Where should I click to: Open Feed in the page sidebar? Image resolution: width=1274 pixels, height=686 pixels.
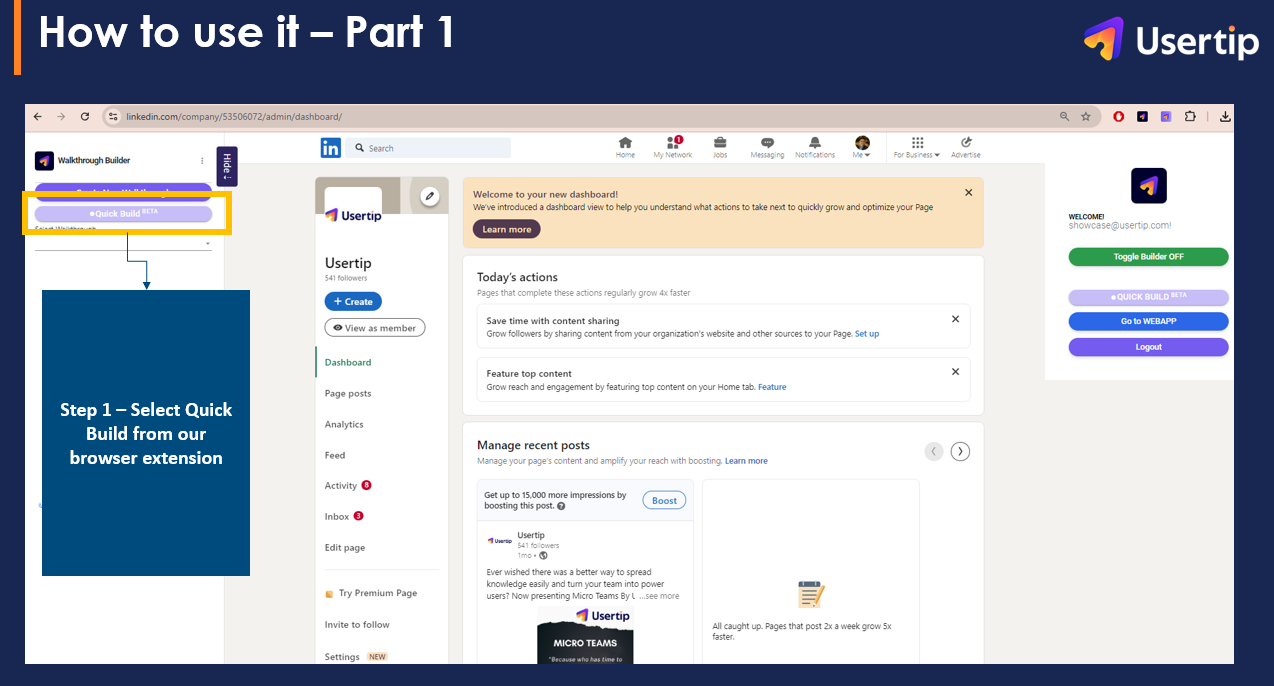335,455
